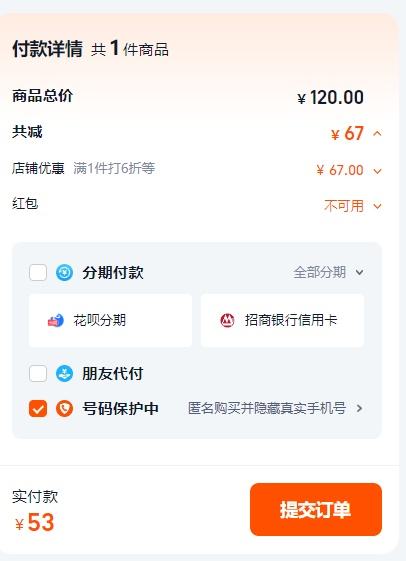The width and height of the screenshot is (406, 561).
Task: Check the 朋友代付 checkbox
Action: (38, 374)
